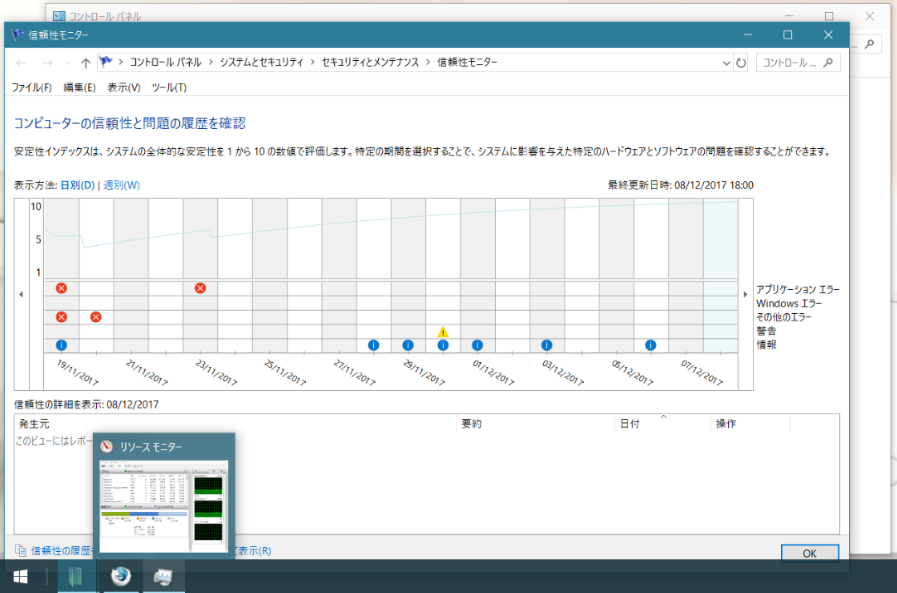
Task: Click the information icon on 28/11/2017
Action: [x=374, y=345]
